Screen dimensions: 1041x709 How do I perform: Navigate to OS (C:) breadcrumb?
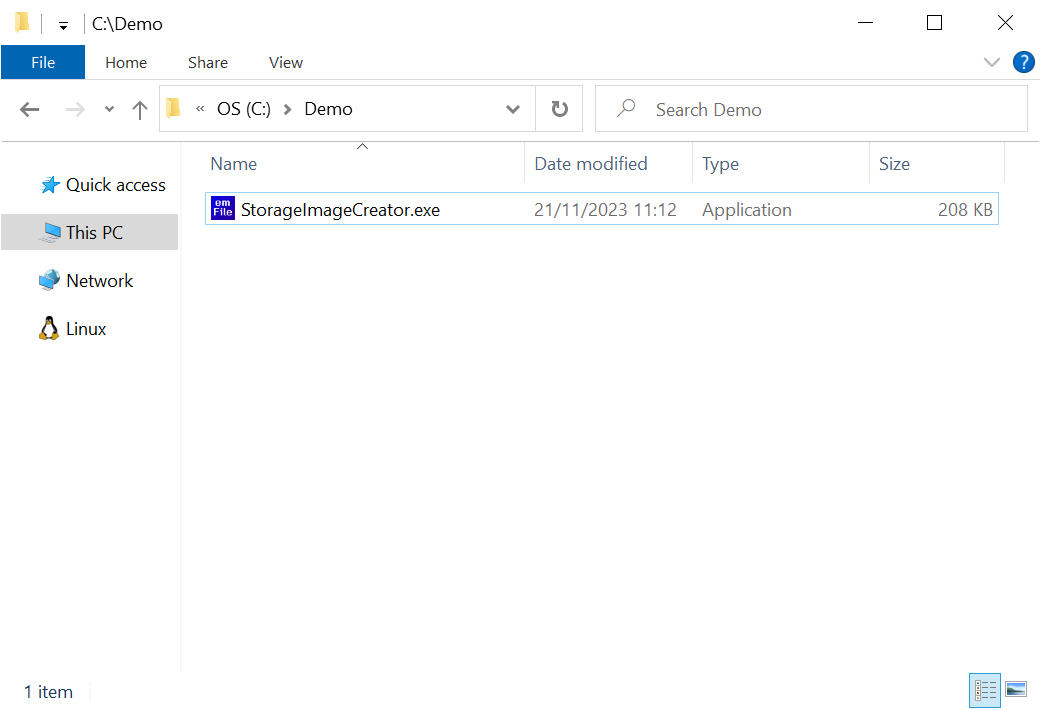coord(243,110)
